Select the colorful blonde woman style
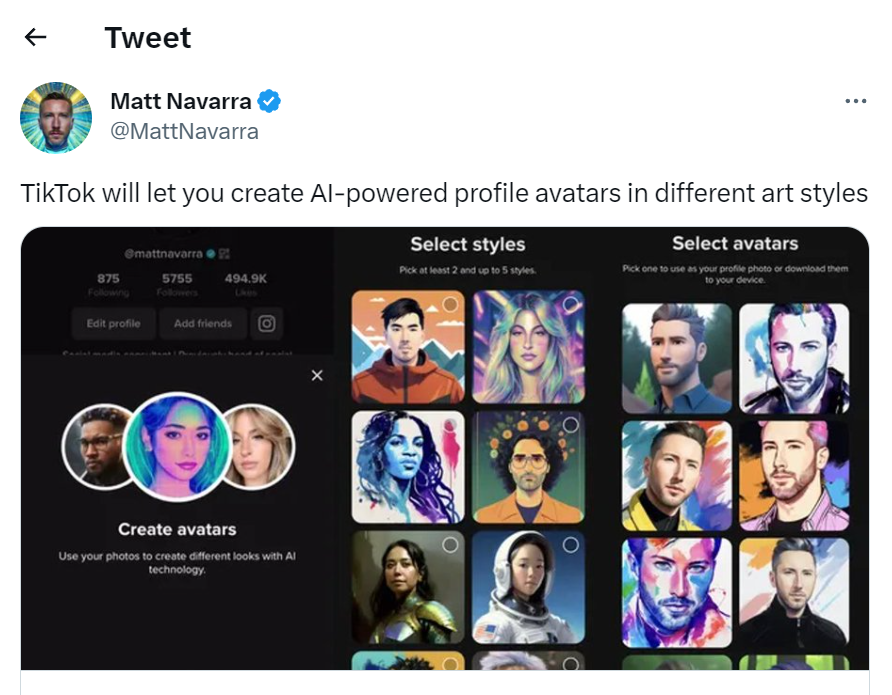Image resolution: width=892 pixels, height=695 pixels. pyautogui.click(x=527, y=347)
